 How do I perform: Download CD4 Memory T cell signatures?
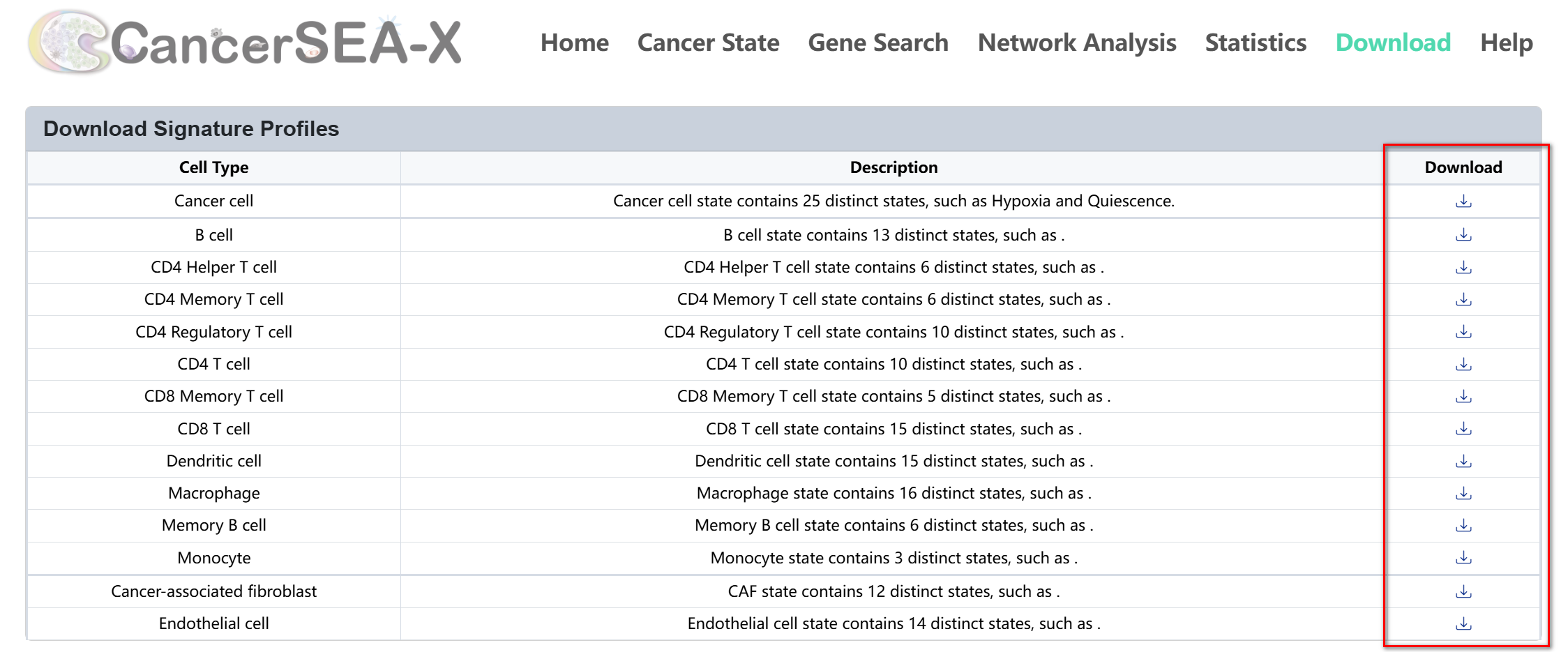1463,299
